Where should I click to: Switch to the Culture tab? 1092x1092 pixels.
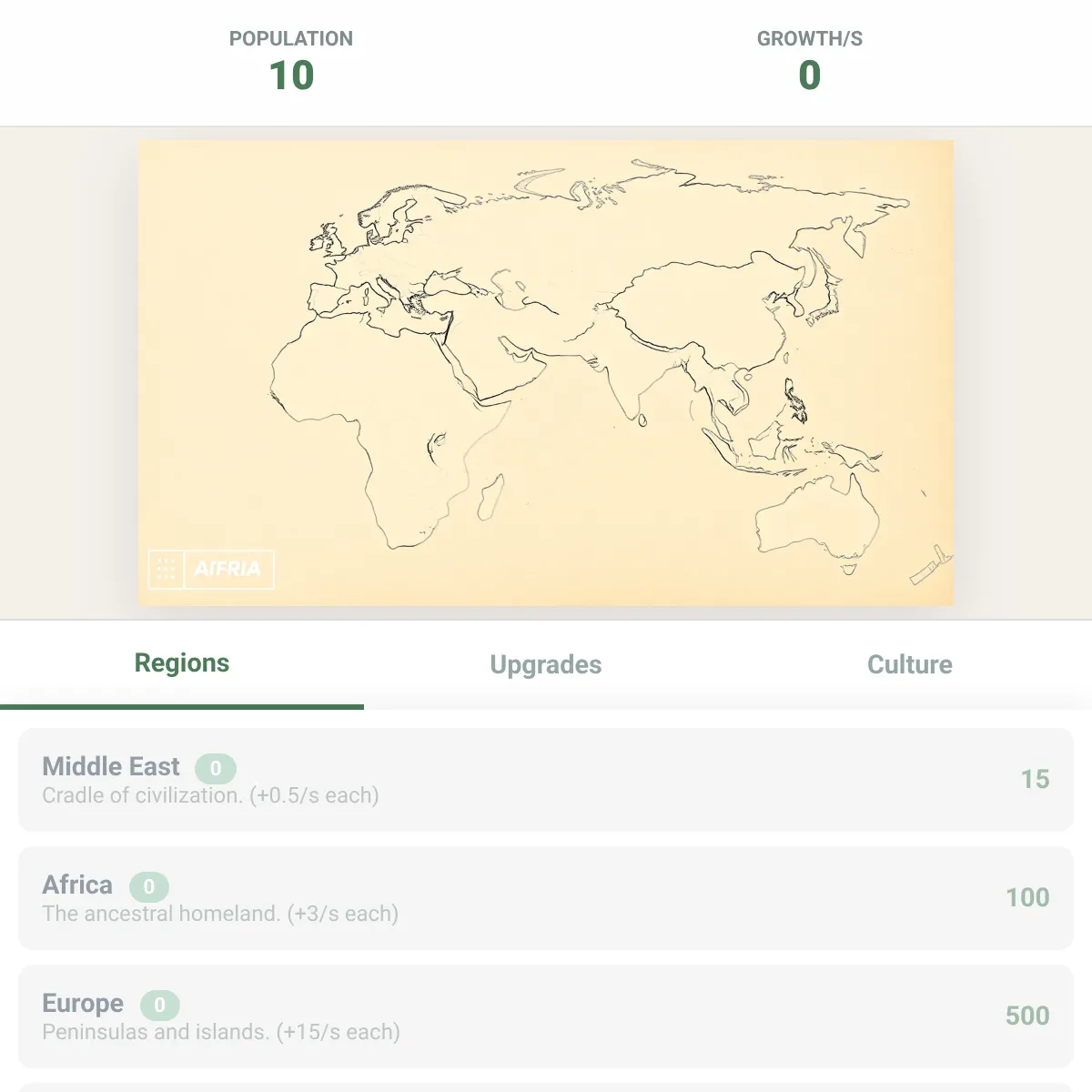[x=910, y=665]
